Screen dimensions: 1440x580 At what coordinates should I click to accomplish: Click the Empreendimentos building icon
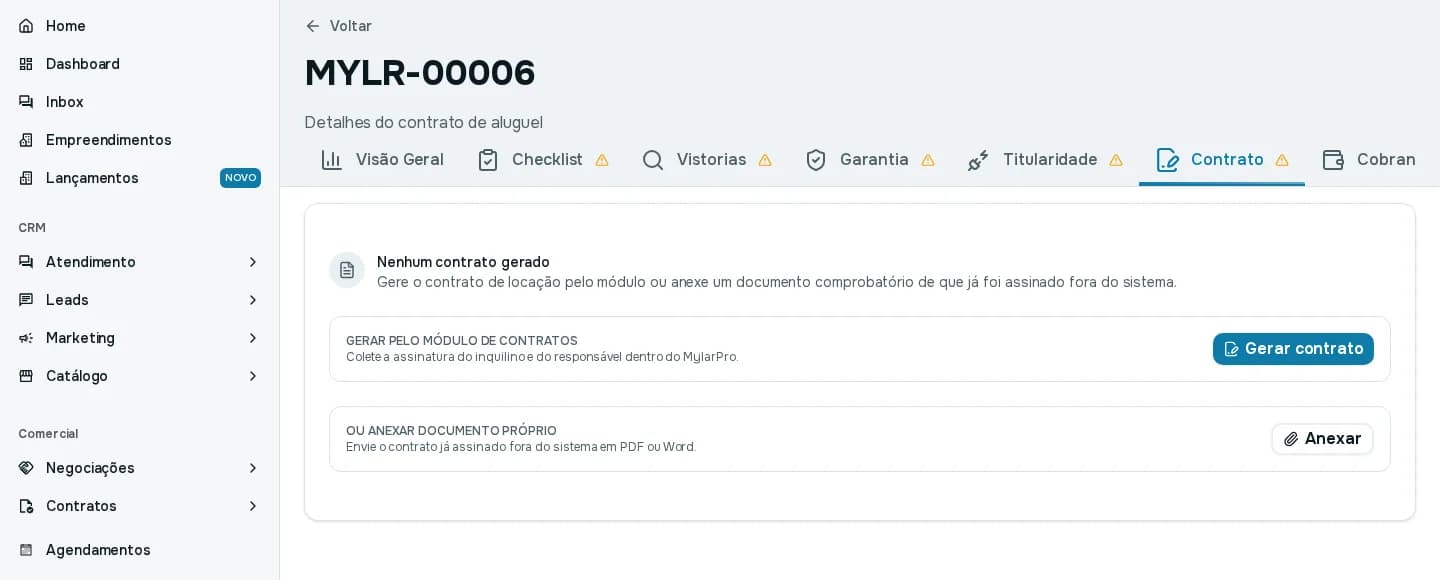point(26,140)
